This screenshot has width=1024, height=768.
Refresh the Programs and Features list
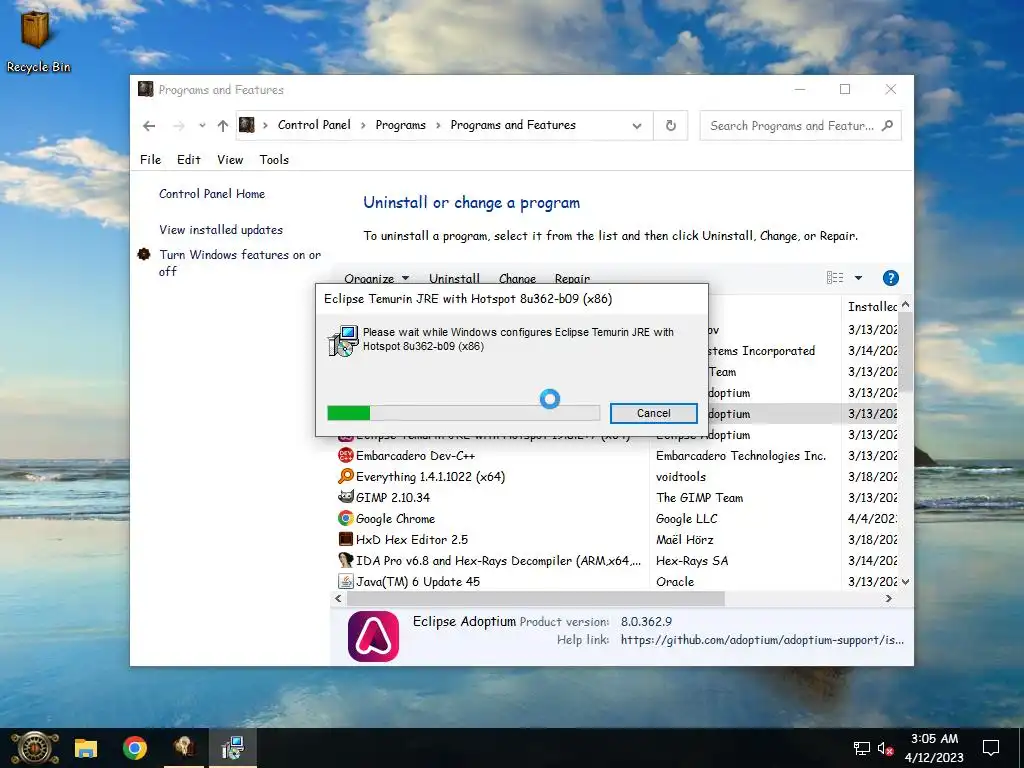671,125
